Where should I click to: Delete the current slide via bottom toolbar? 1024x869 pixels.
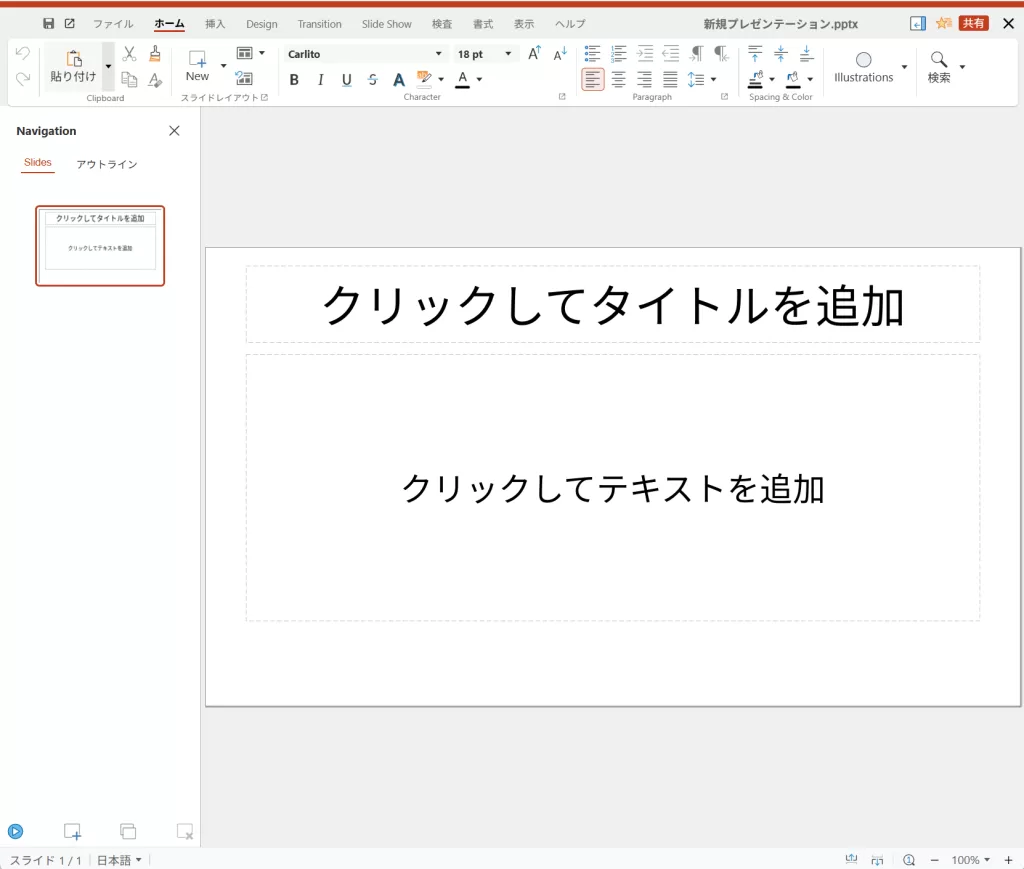(x=183, y=831)
